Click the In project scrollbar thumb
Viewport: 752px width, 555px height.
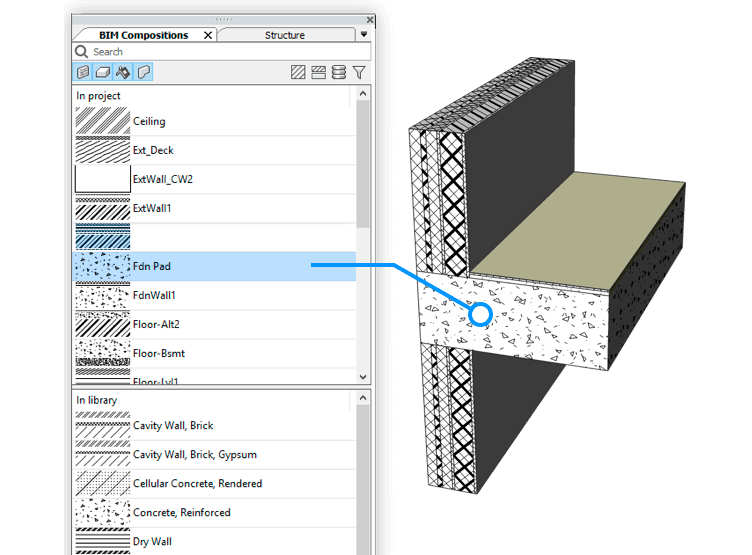363,164
